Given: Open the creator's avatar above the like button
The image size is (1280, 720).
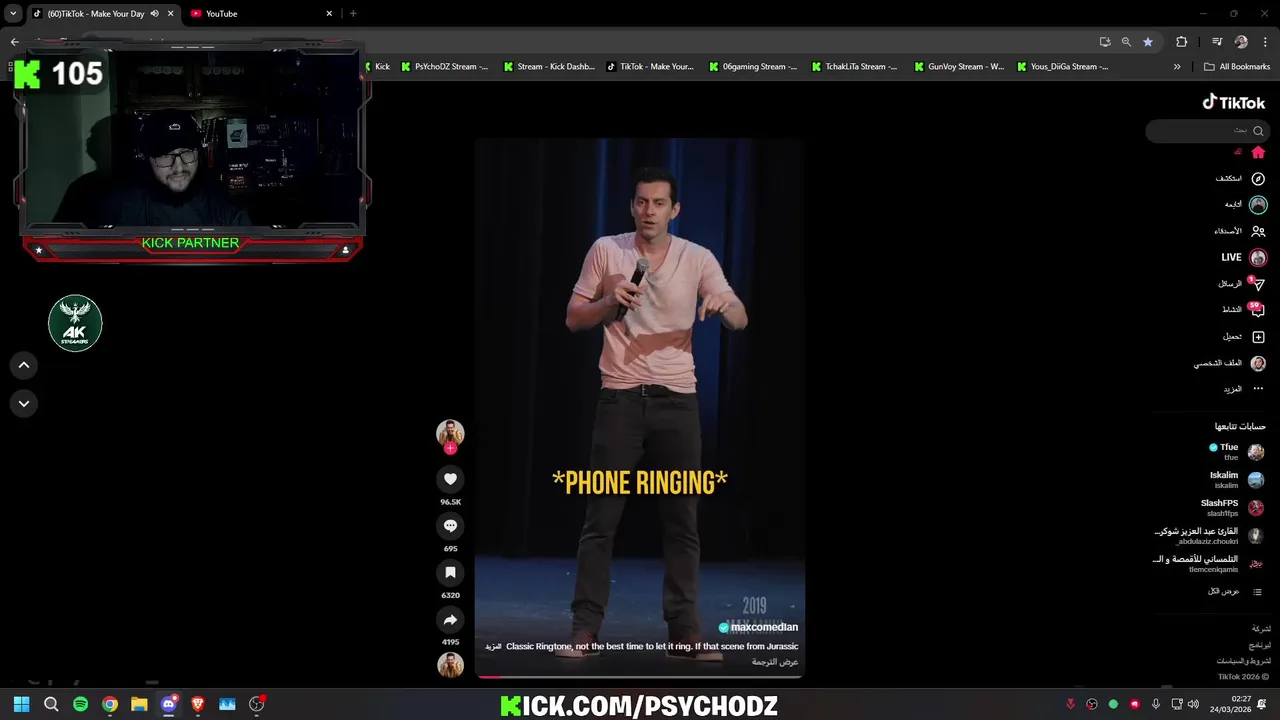Looking at the screenshot, I should (450, 432).
